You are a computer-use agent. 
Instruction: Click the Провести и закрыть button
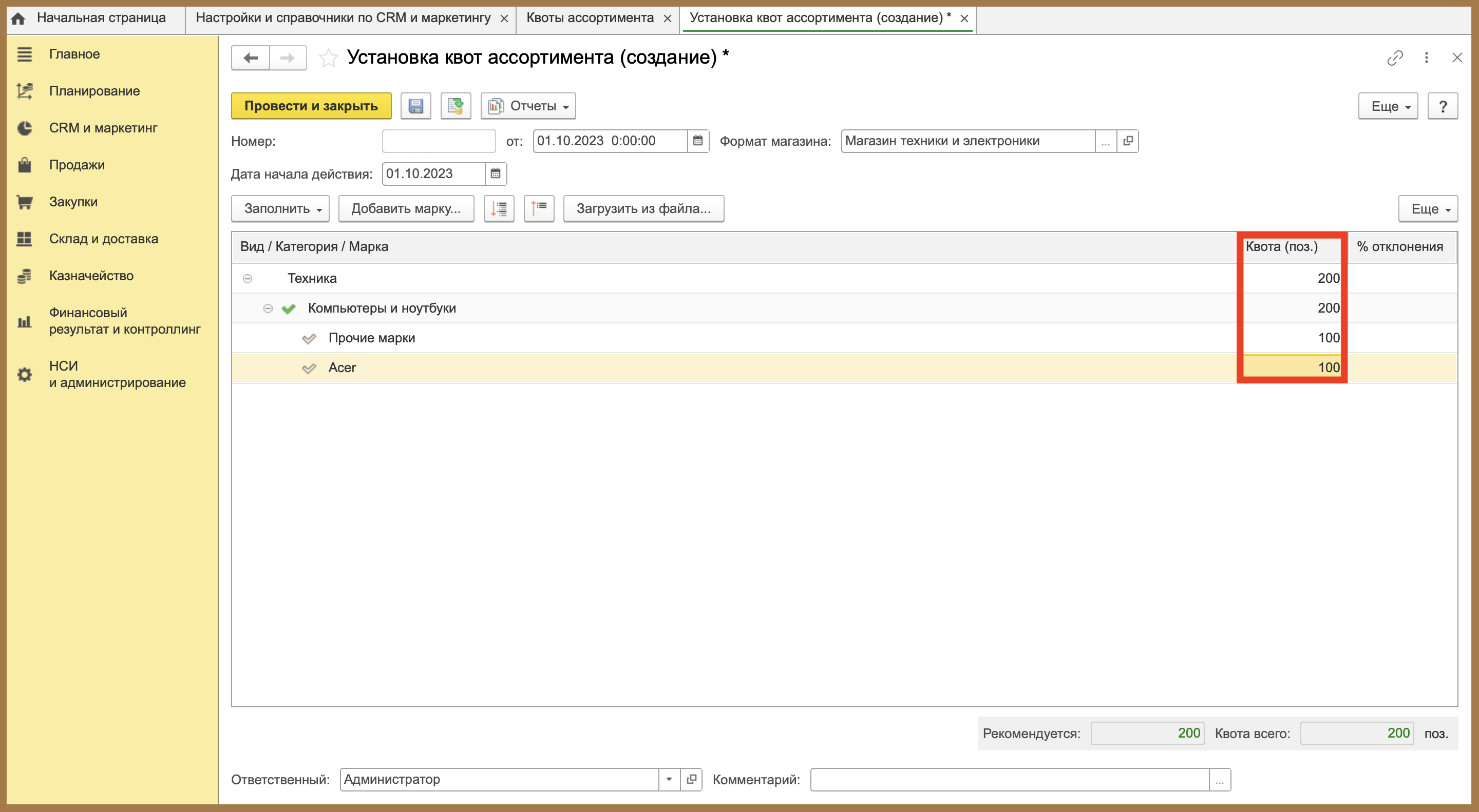tap(311, 106)
